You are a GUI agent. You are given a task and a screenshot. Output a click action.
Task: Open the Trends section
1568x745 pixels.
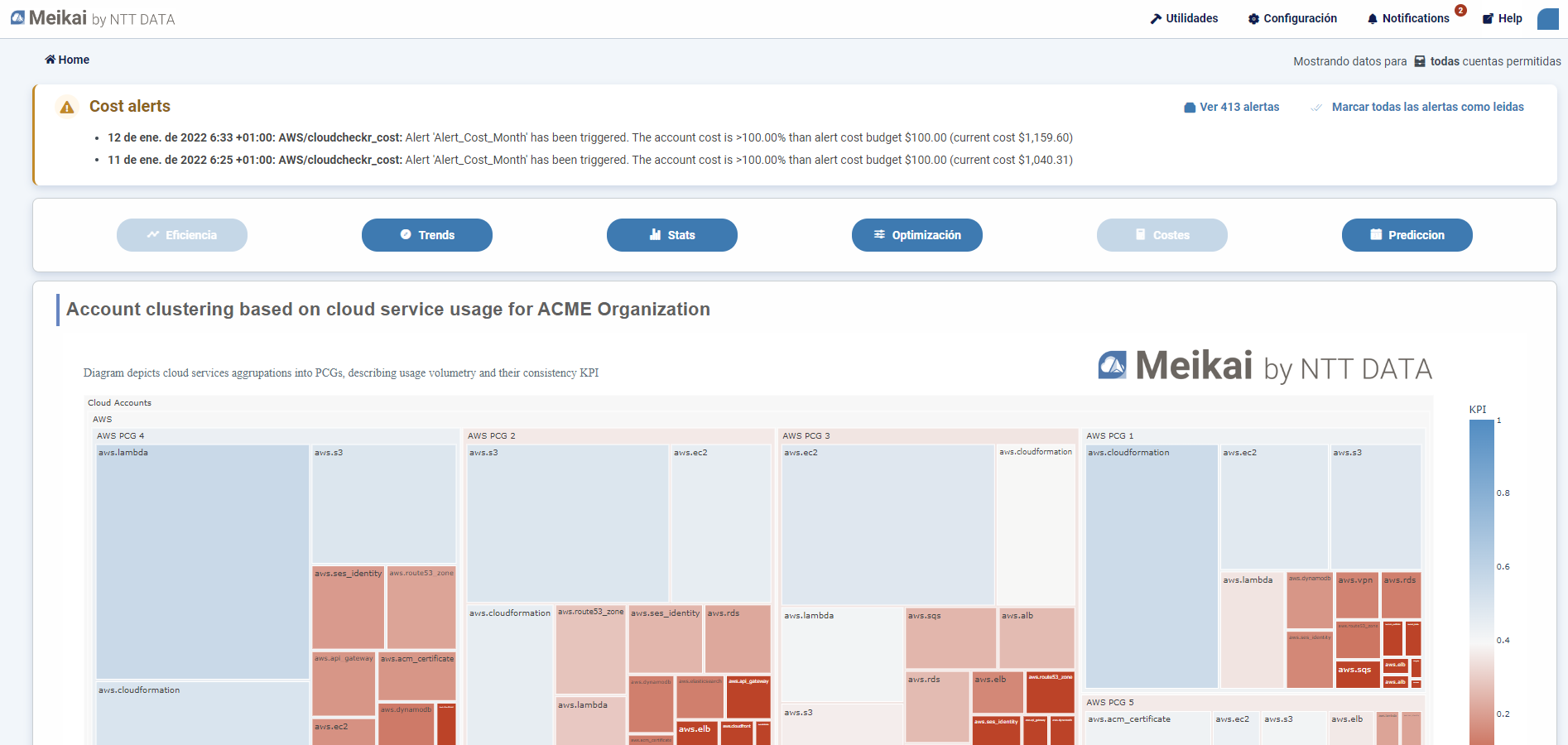427,235
